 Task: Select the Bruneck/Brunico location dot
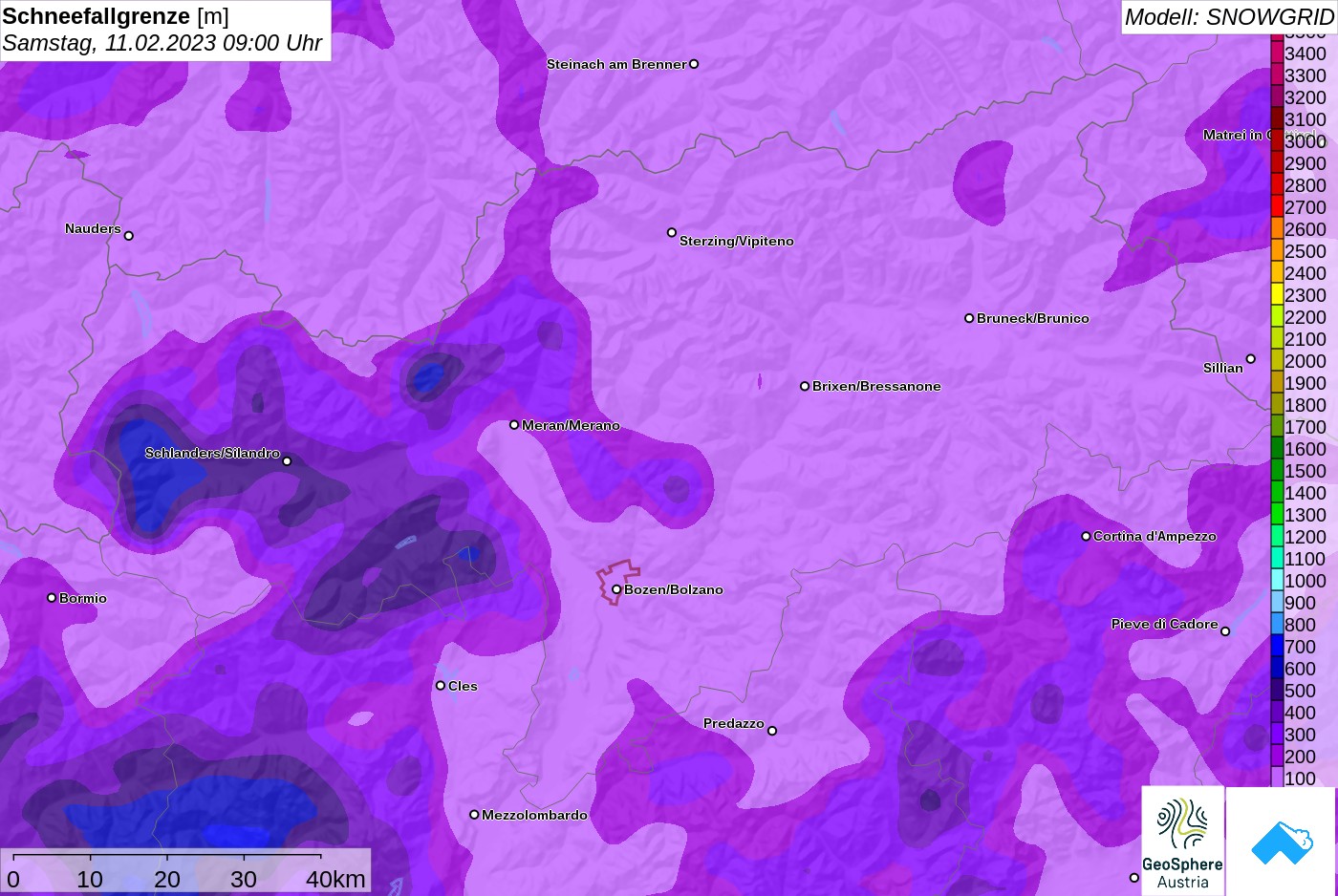(x=969, y=318)
